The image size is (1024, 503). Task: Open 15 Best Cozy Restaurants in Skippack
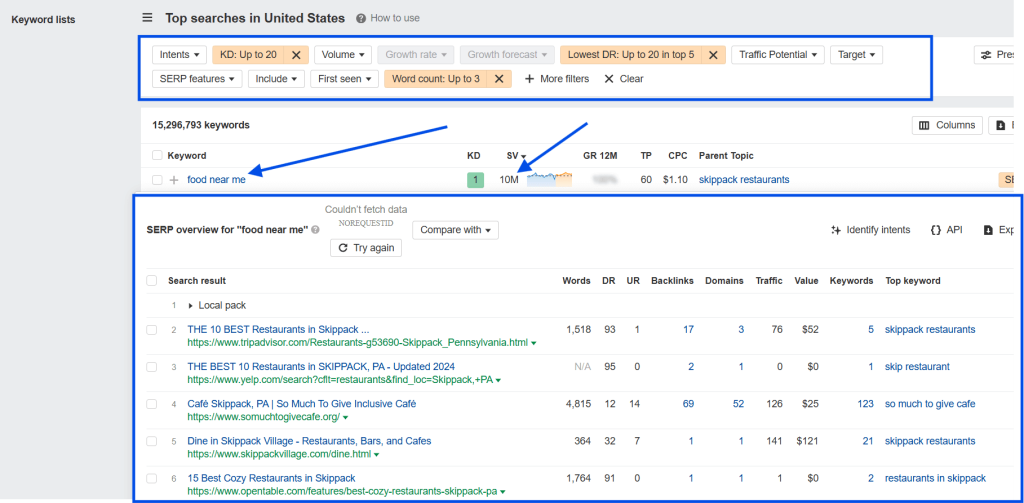coord(271,478)
